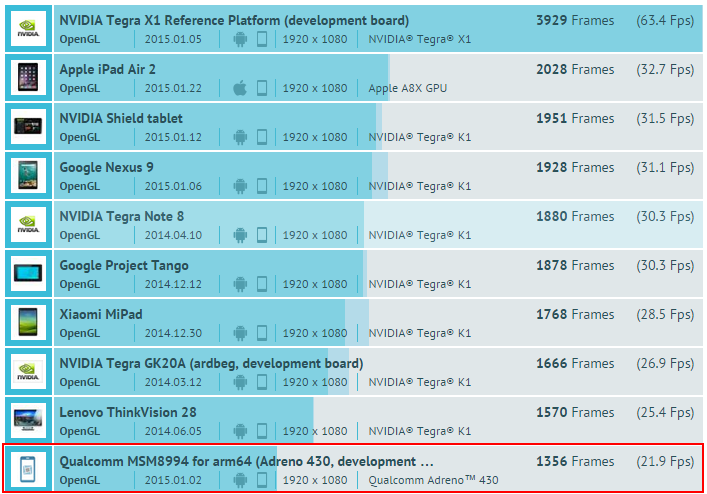Click the NVIDIA Tegra Note 8 logo thumbnail

coord(28,225)
